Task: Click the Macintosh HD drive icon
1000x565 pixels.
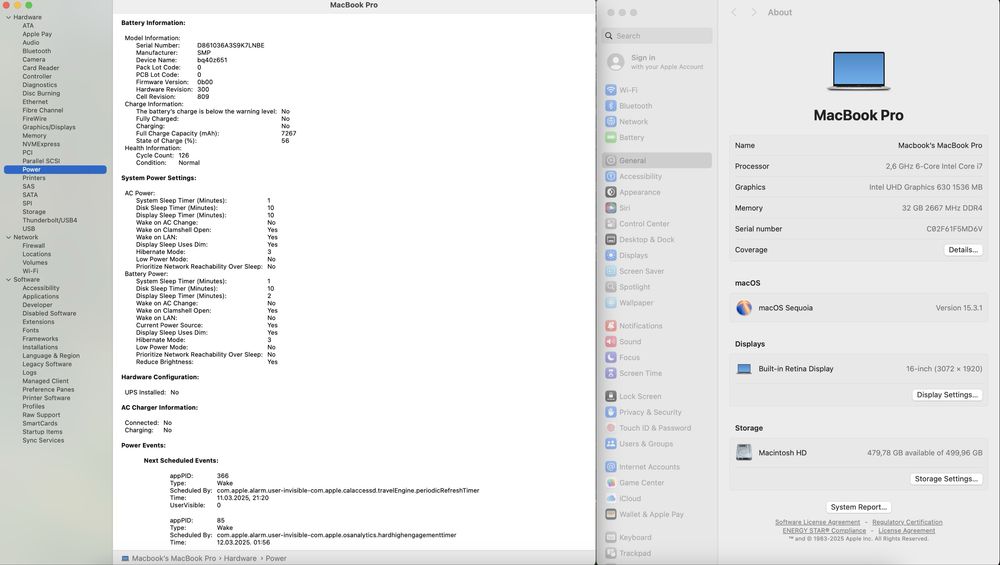Action: 744,453
